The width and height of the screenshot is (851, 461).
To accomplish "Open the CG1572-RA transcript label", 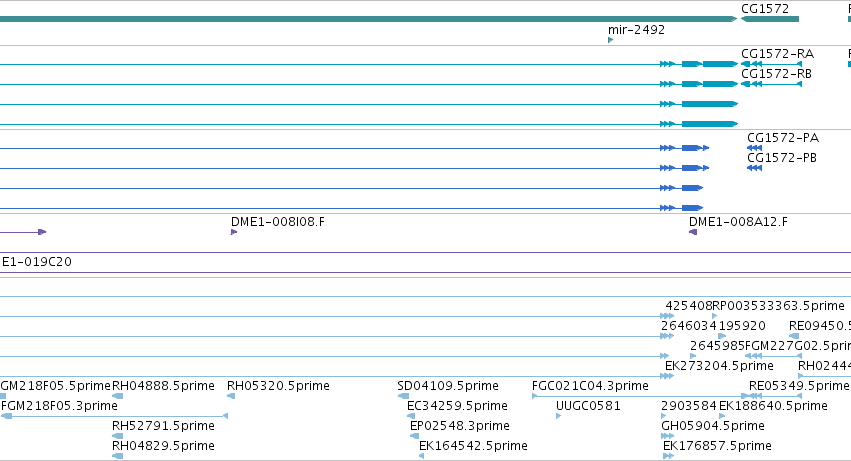I will [777, 54].
